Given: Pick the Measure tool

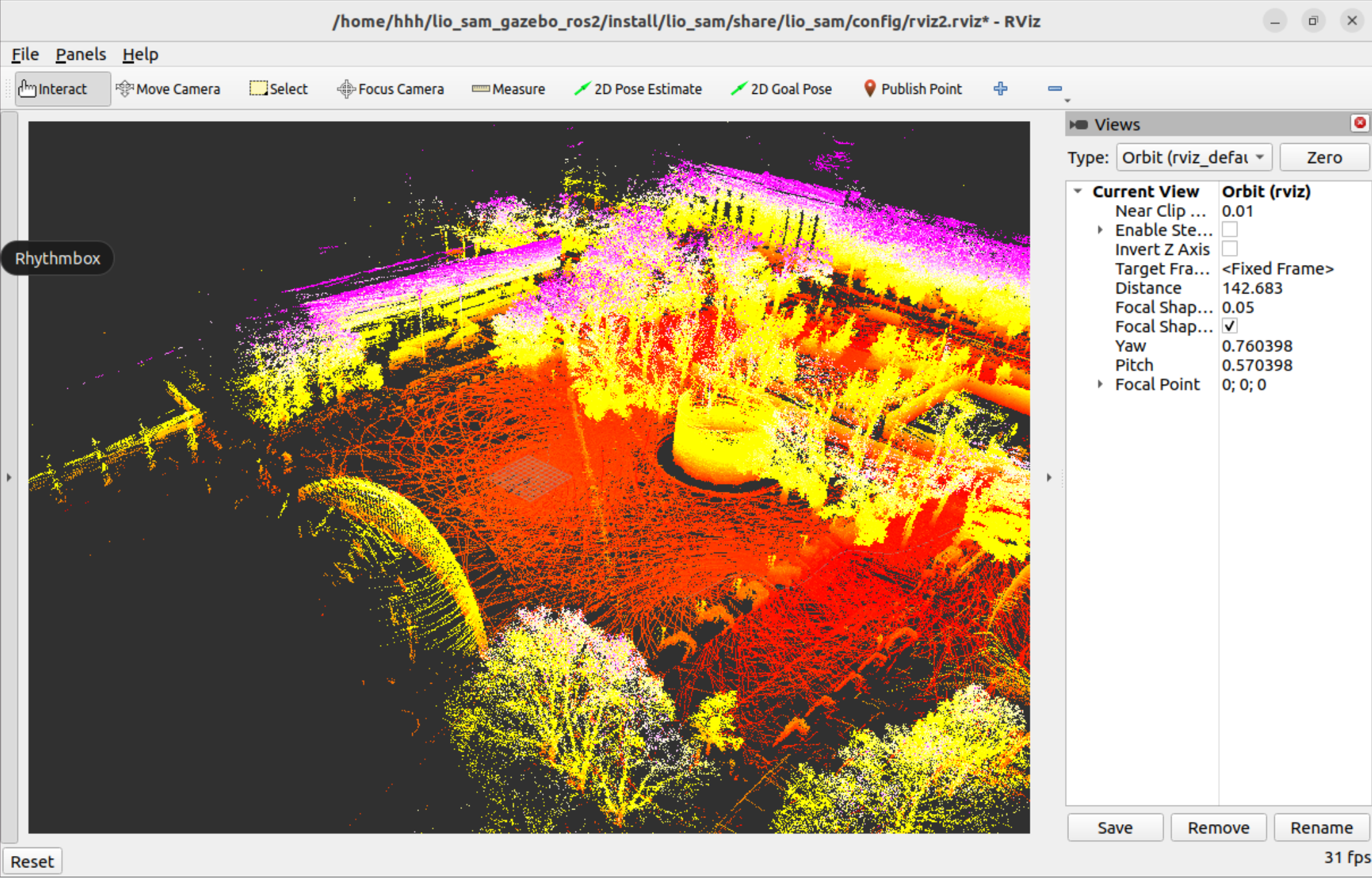Looking at the screenshot, I should (x=508, y=89).
